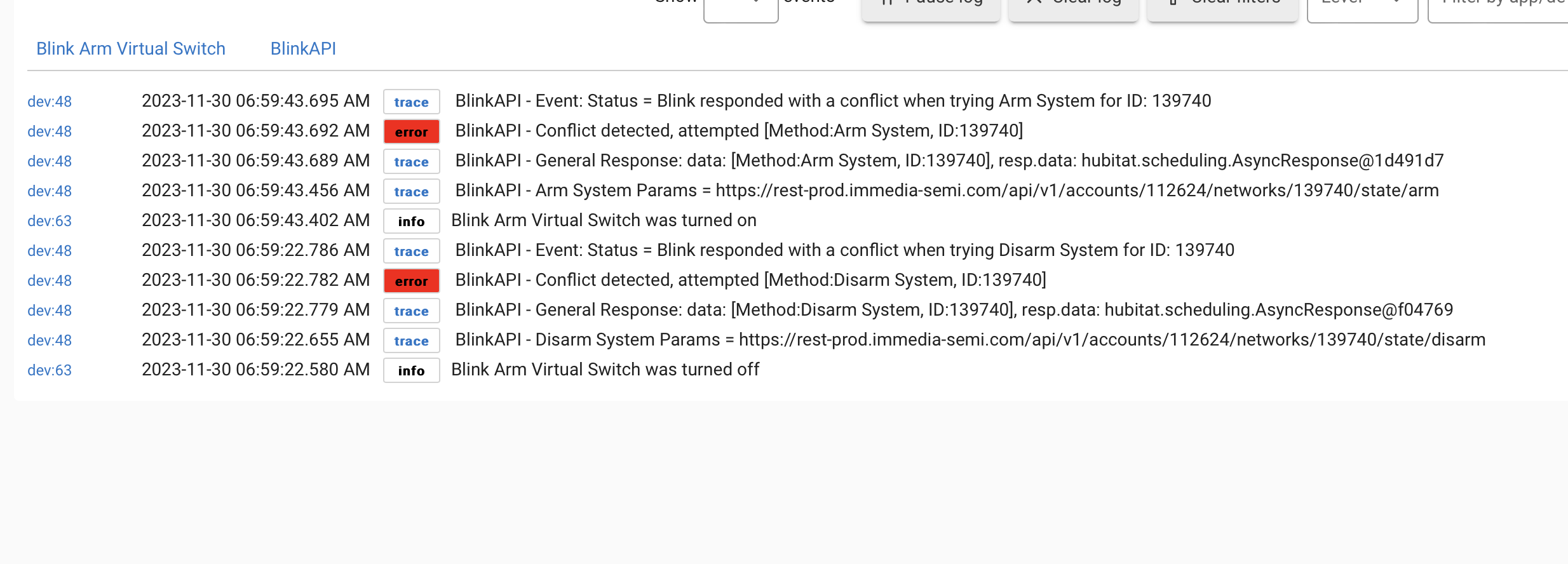The width and height of the screenshot is (1568, 564).
Task: Open dev:48 link on the 06:59:43.692 row
Action: click(50, 131)
